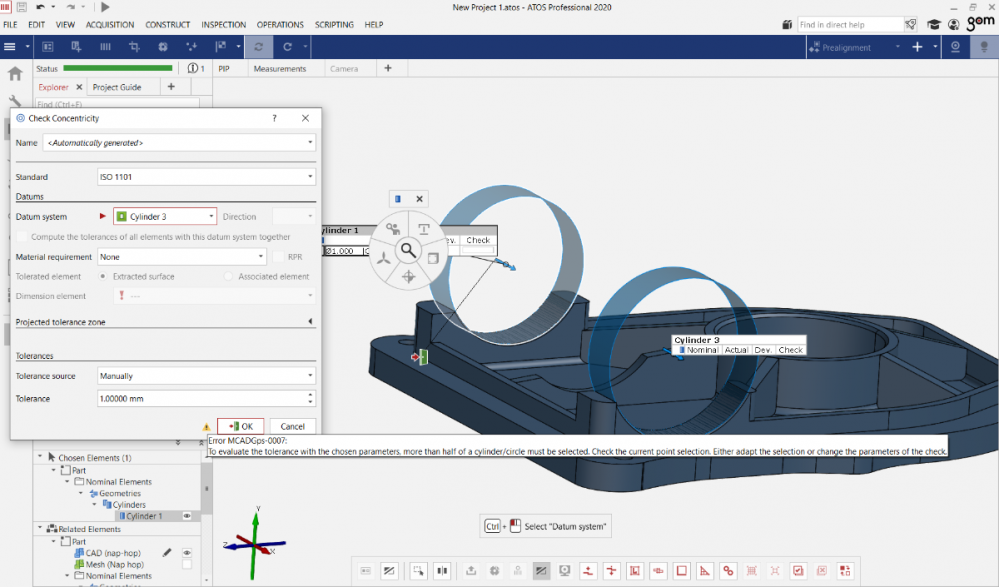This screenshot has width=999, height=587.
Task: Open the INSPECTION menu
Action: (223, 24)
